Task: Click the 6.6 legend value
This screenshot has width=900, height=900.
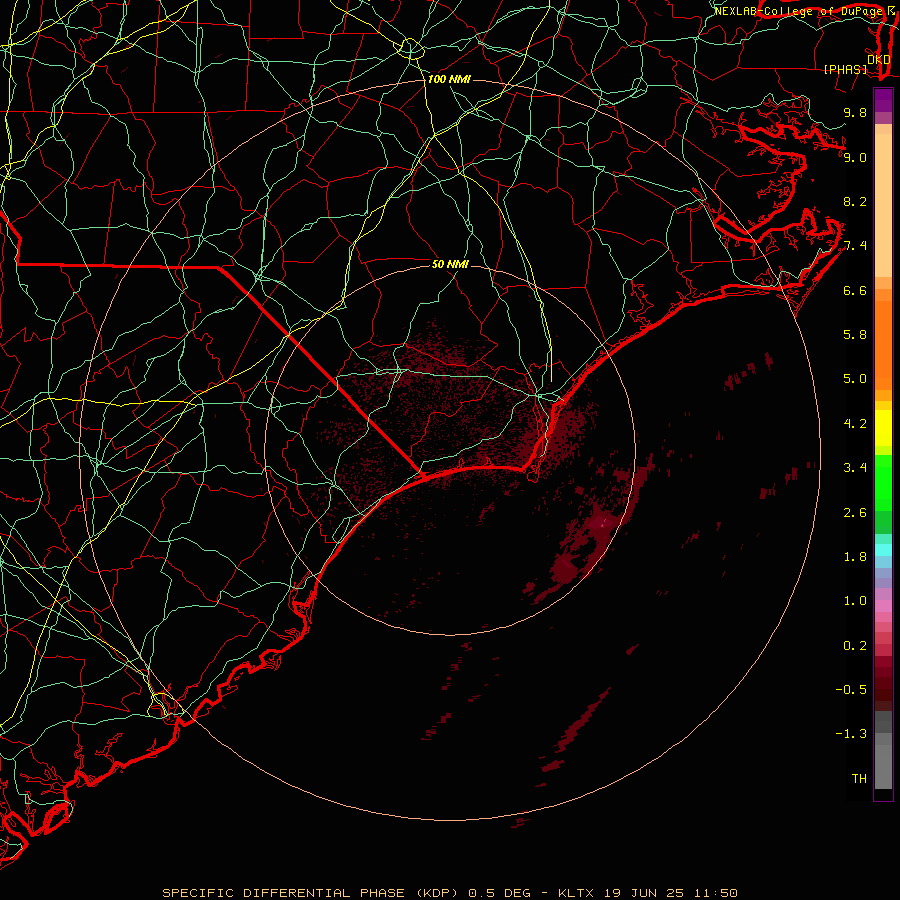Action: (855, 290)
